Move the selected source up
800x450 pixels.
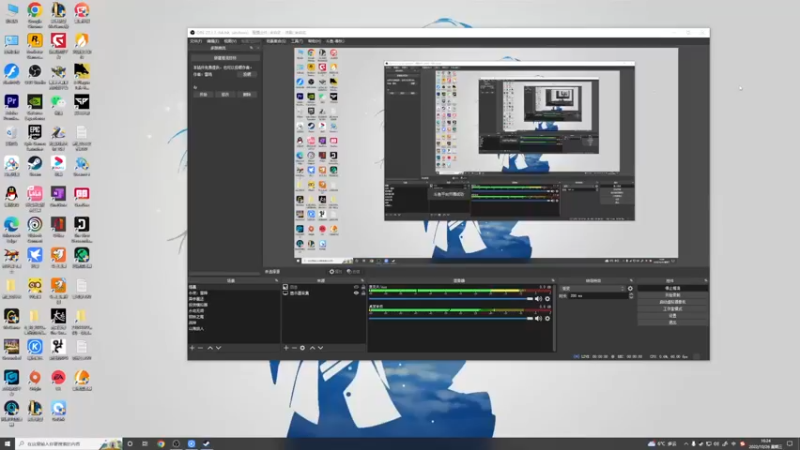pyautogui.click(x=312, y=348)
